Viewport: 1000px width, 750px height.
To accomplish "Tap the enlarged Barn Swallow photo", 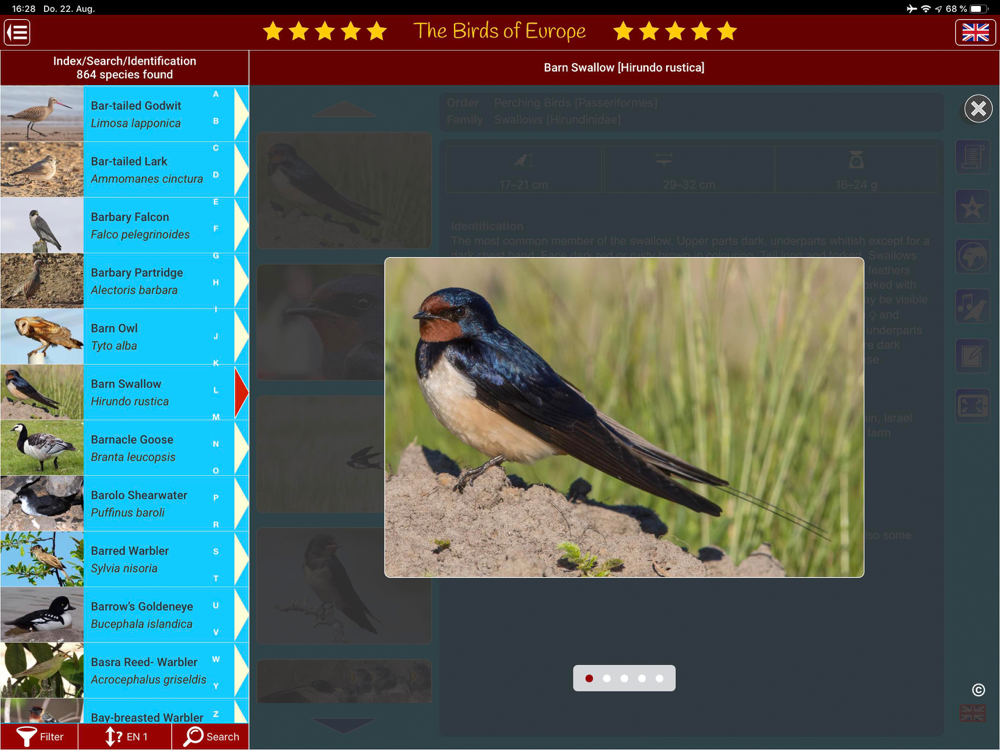I will point(624,418).
